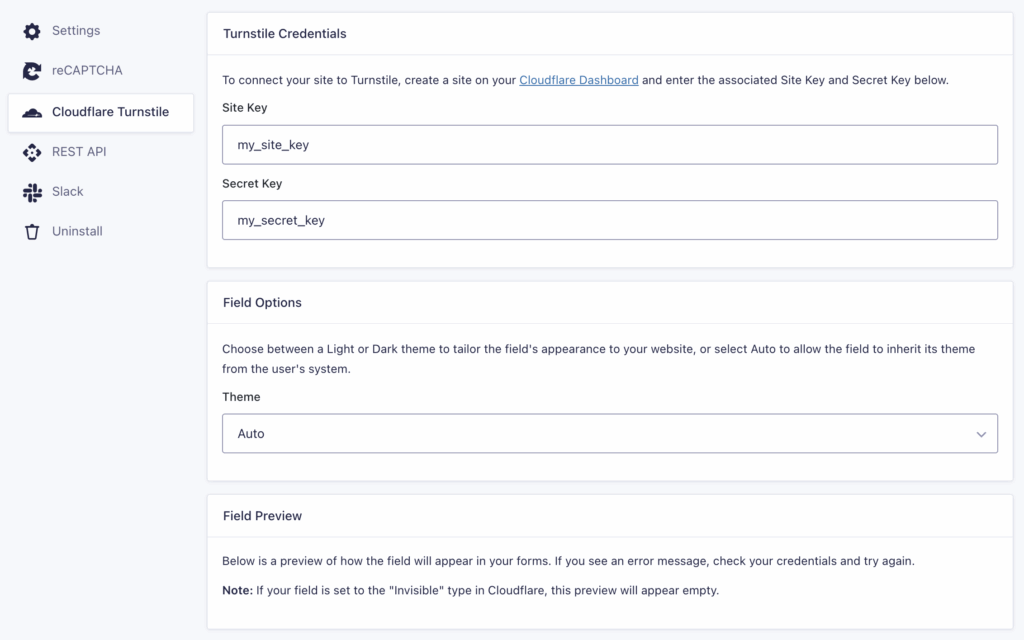1024x640 pixels.
Task: Click the reCAPTCHA arrows icon in sidebar
Action: [31, 71]
